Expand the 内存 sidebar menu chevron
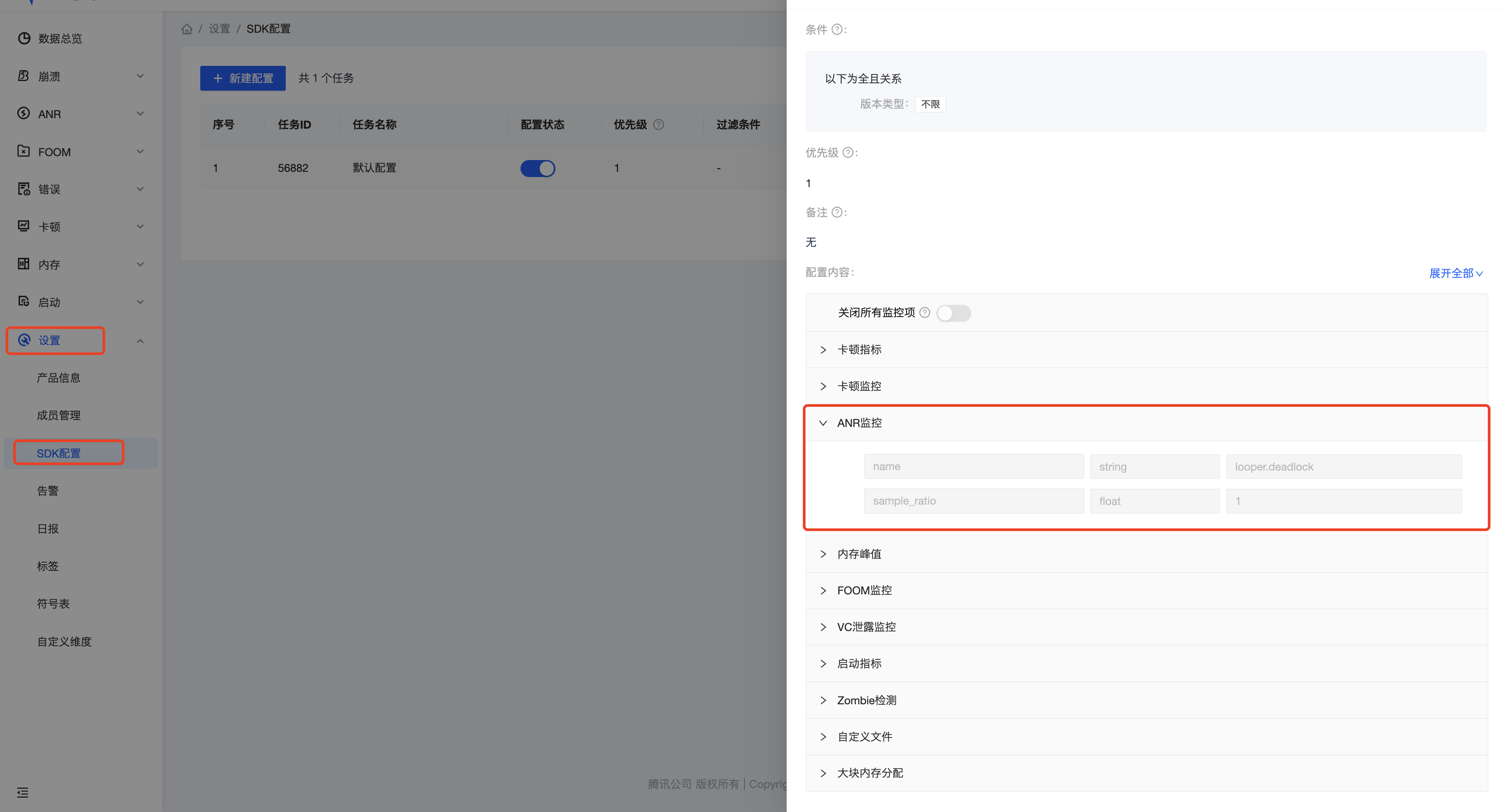The width and height of the screenshot is (1507, 812). pyautogui.click(x=140, y=265)
